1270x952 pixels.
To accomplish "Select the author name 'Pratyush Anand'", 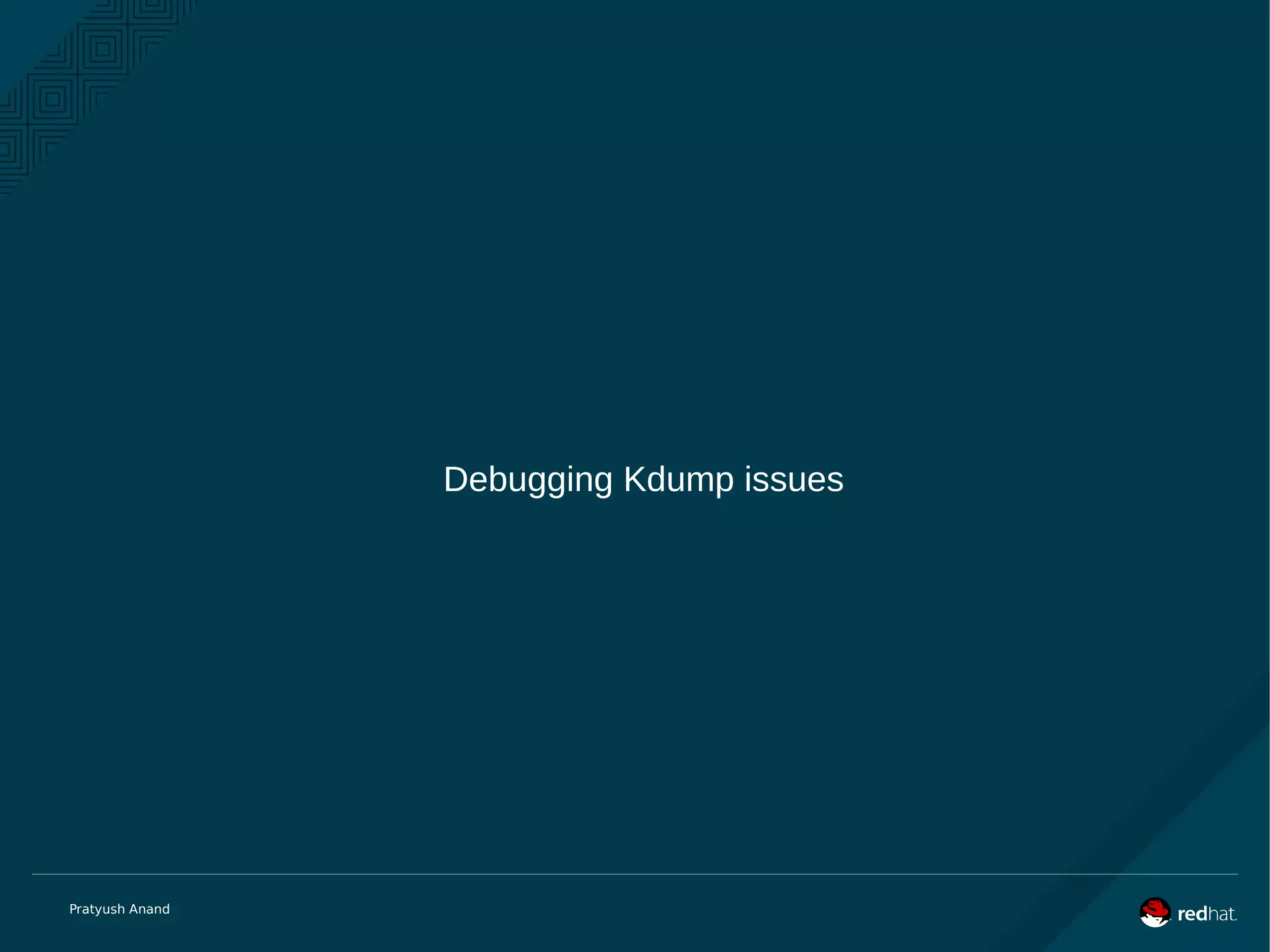I will (x=120, y=909).
